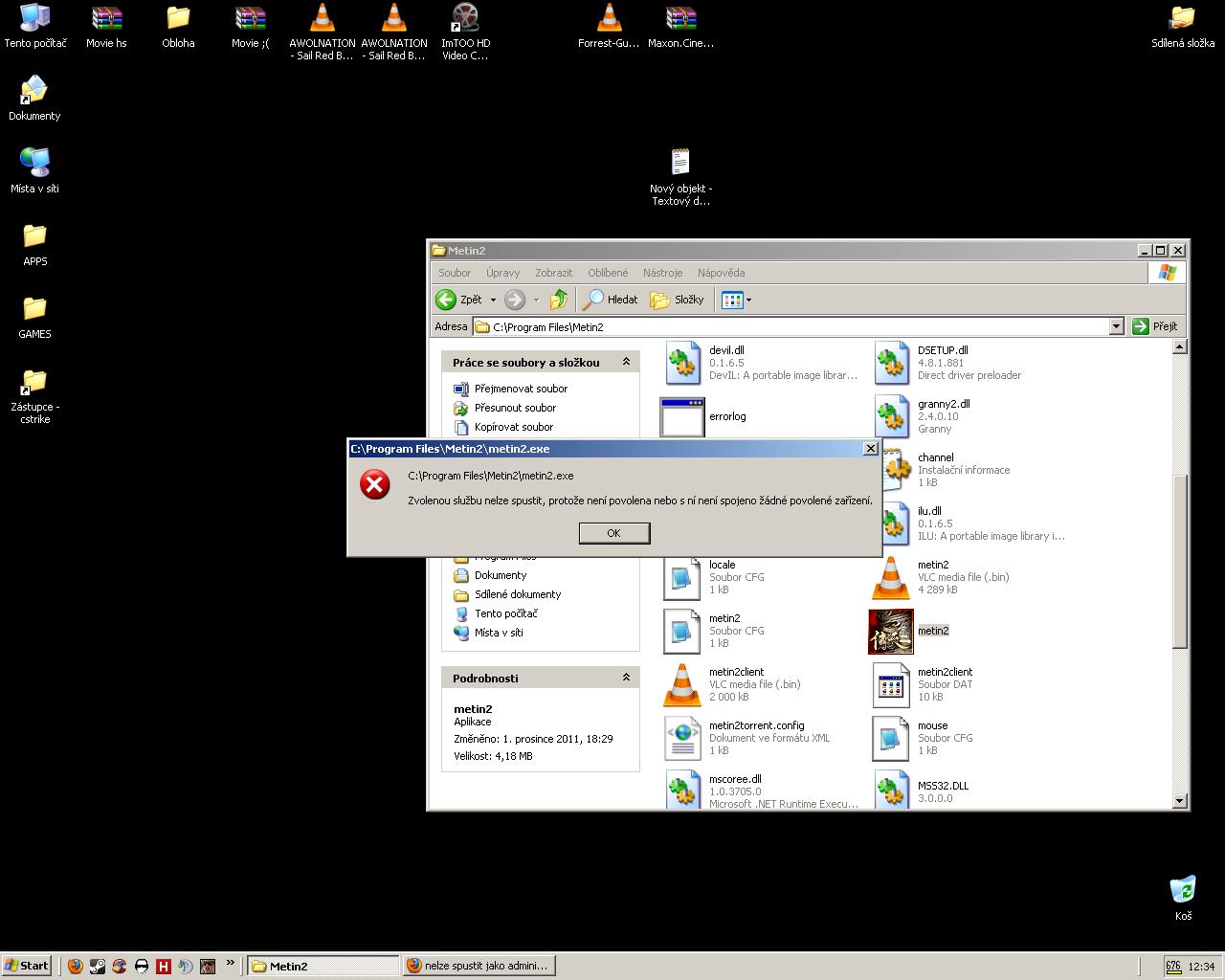Open the Nástroje menu

(x=662, y=273)
